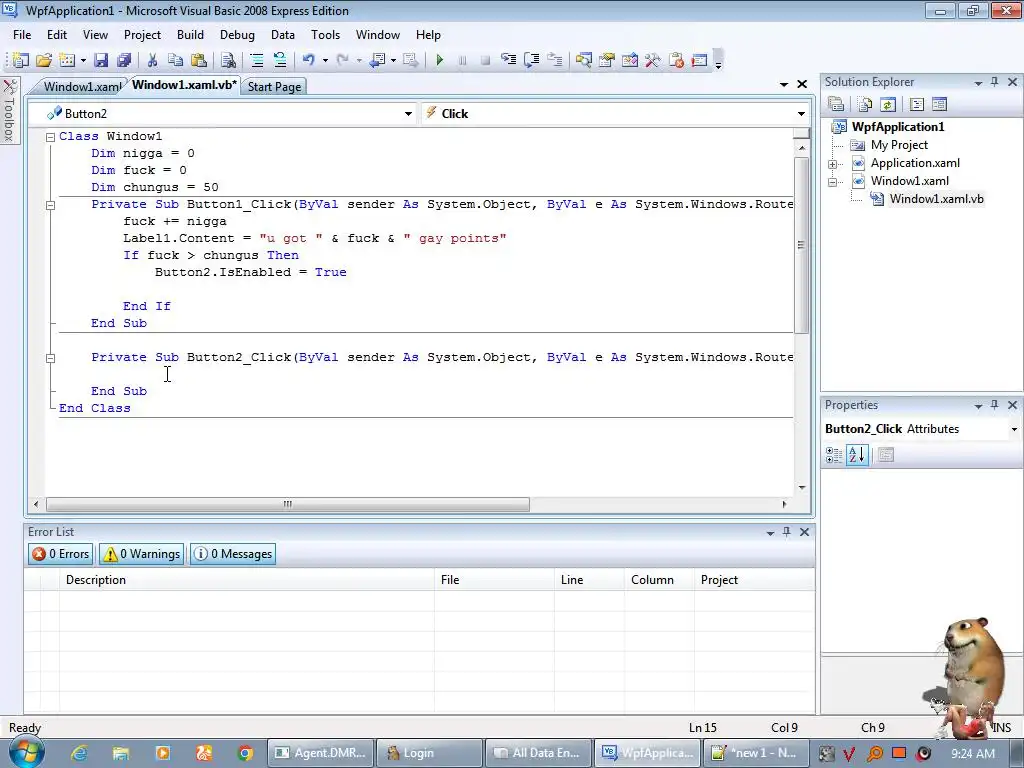Select WpfApplication1 project node
This screenshot has height=768, width=1024.
coord(897,127)
